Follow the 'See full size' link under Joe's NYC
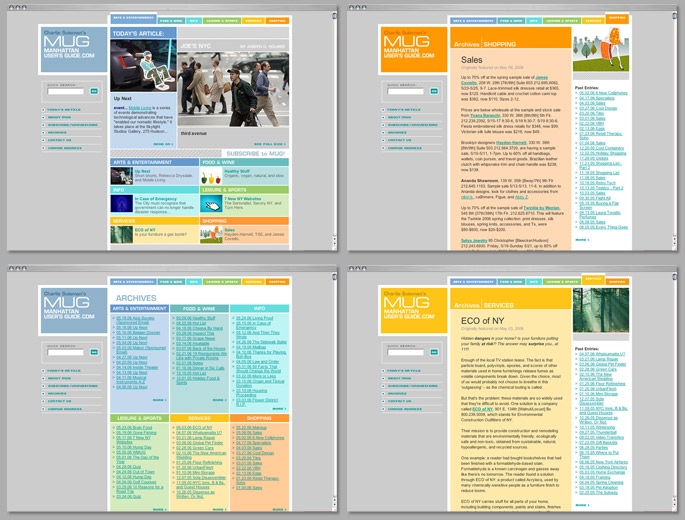The image size is (685, 520). click(267, 145)
